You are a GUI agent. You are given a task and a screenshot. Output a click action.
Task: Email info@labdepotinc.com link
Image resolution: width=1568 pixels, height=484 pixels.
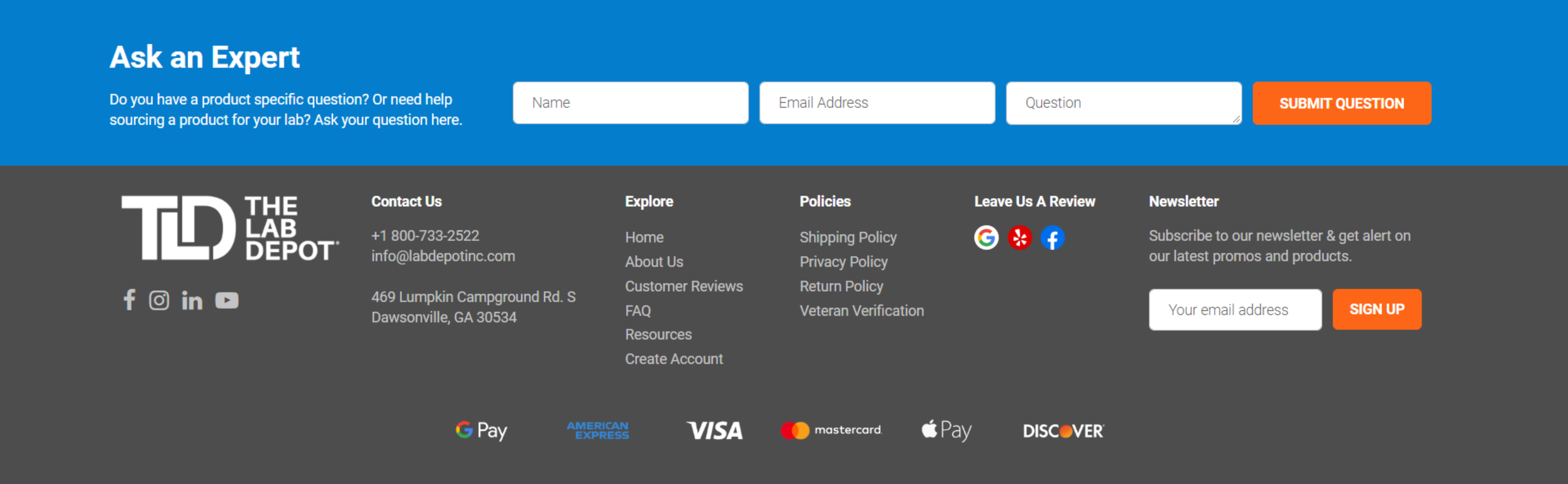point(443,256)
